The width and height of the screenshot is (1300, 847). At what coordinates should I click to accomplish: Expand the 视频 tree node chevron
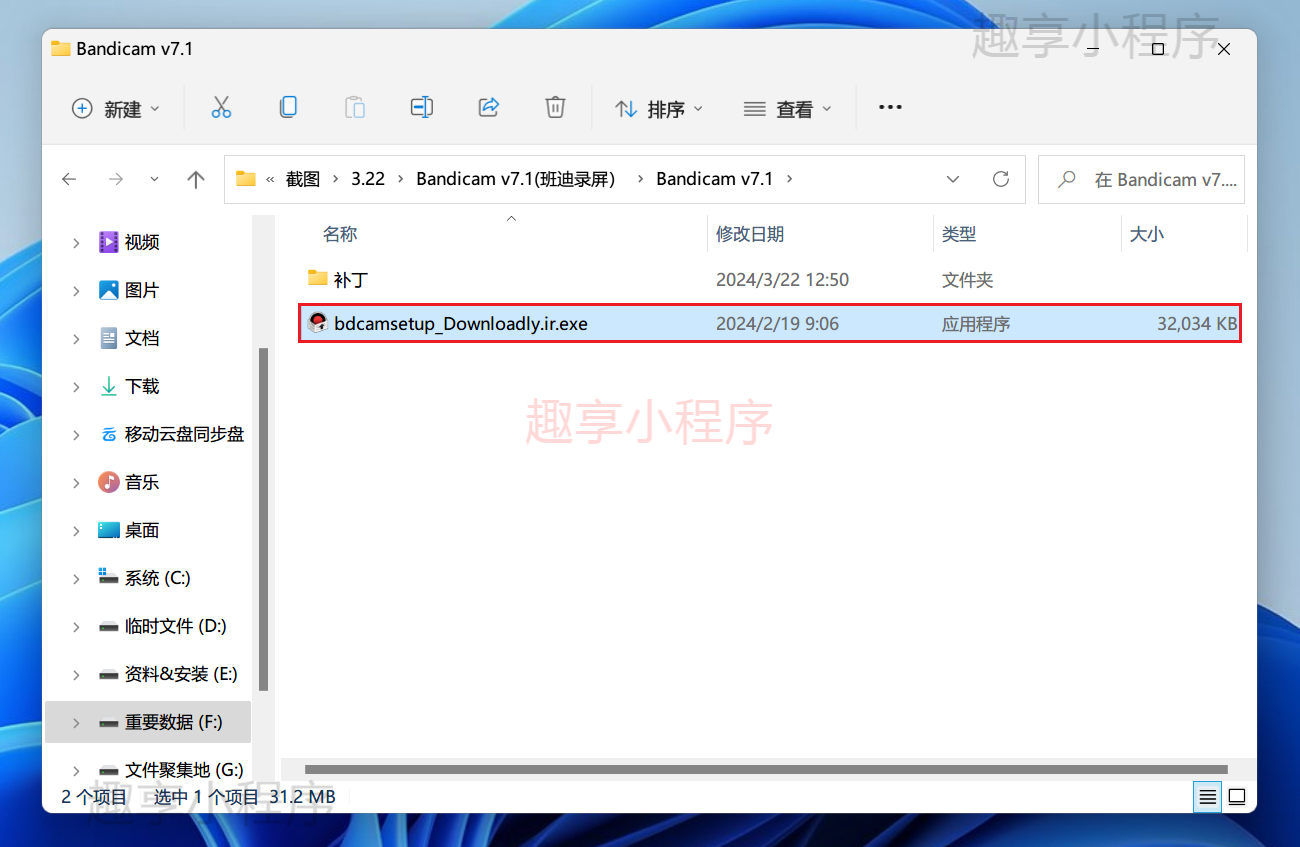(76, 243)
